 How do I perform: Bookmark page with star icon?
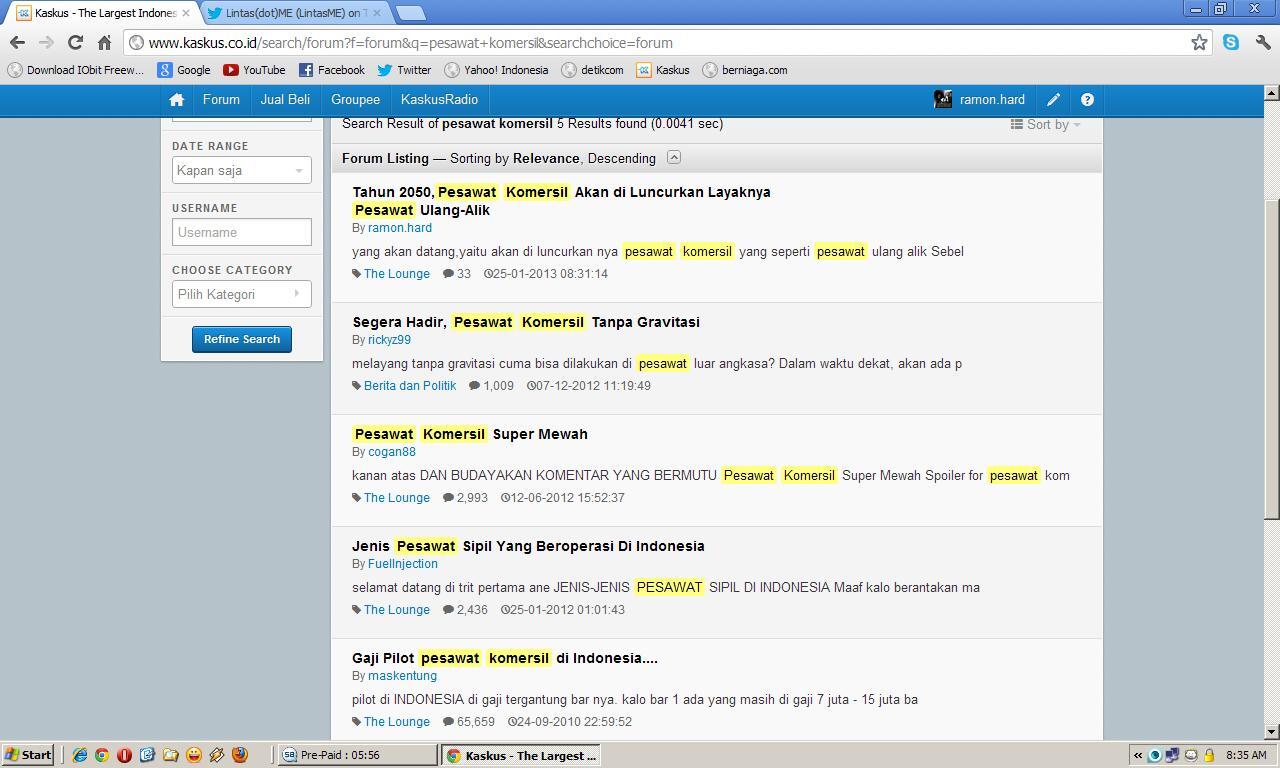tap(1199, 42)
